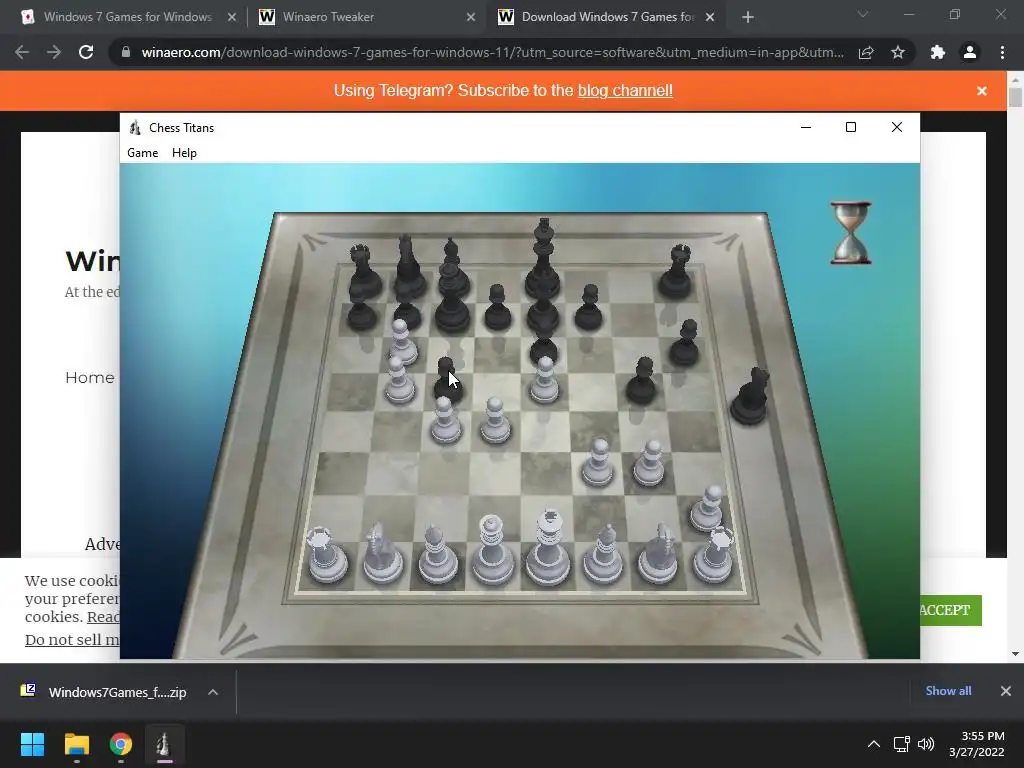Click the hourglass icon in Chess Titans
The height and width of the screenshot is (768, 1024).
tap(850, 232)
